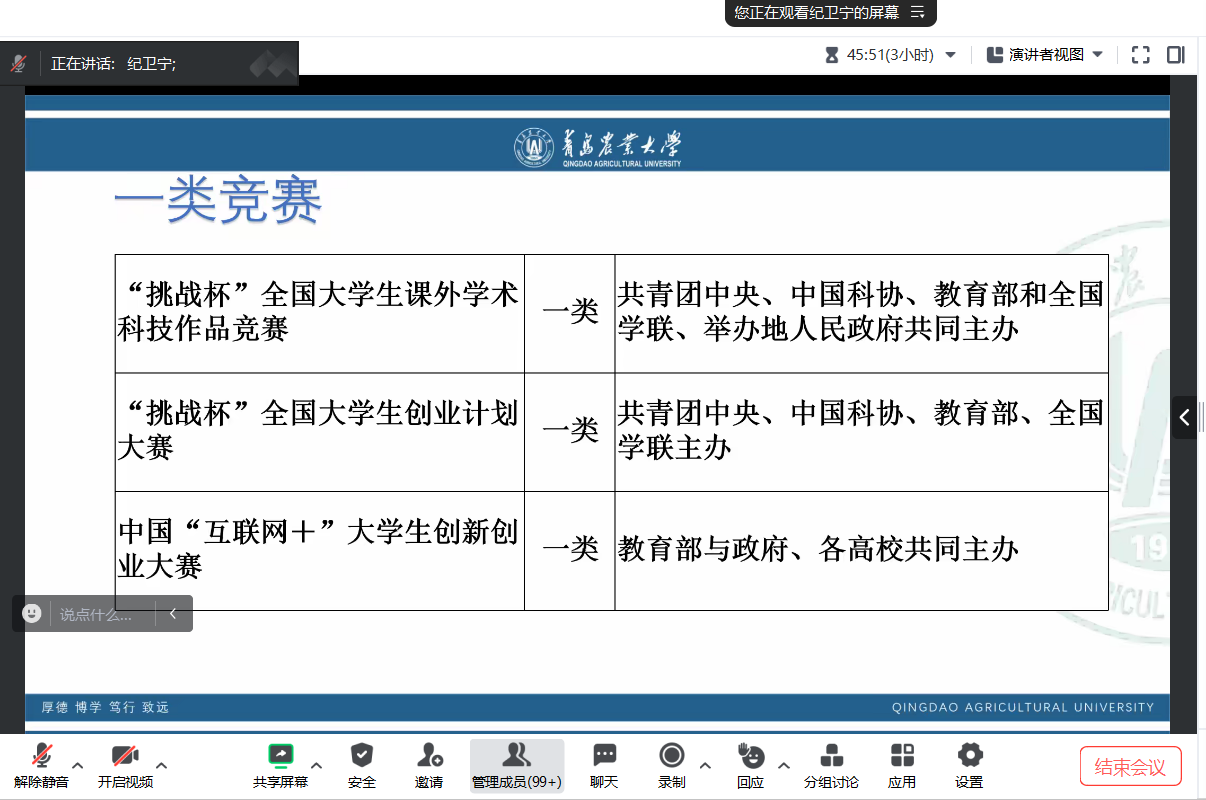Viewport: 1206px width, 800px height.
Task: Open 共享屏幕 screen sharing
Action: tap(280, 765)
